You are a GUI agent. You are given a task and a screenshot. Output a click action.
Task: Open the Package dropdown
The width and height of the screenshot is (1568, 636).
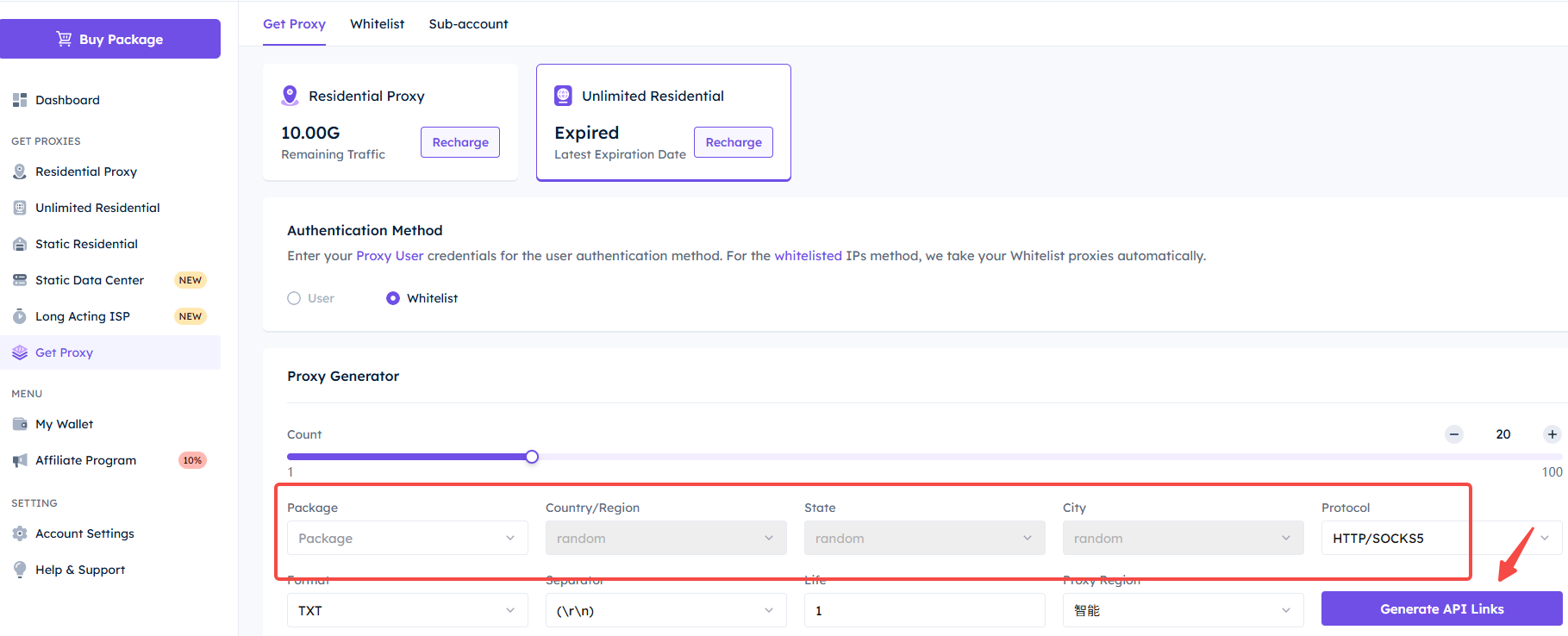point(408,538)
